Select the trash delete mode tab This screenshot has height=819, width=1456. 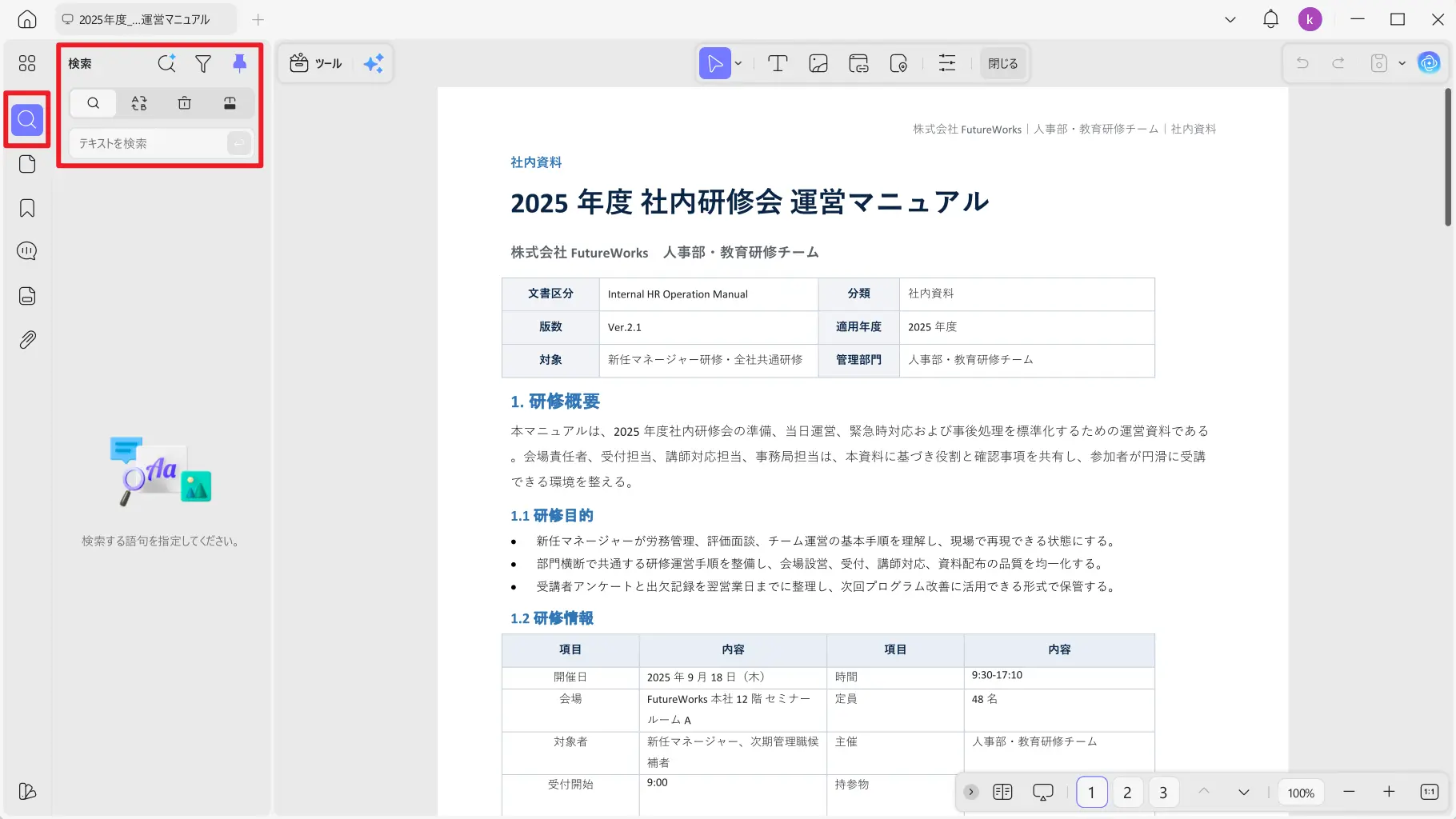click(185, 103)
